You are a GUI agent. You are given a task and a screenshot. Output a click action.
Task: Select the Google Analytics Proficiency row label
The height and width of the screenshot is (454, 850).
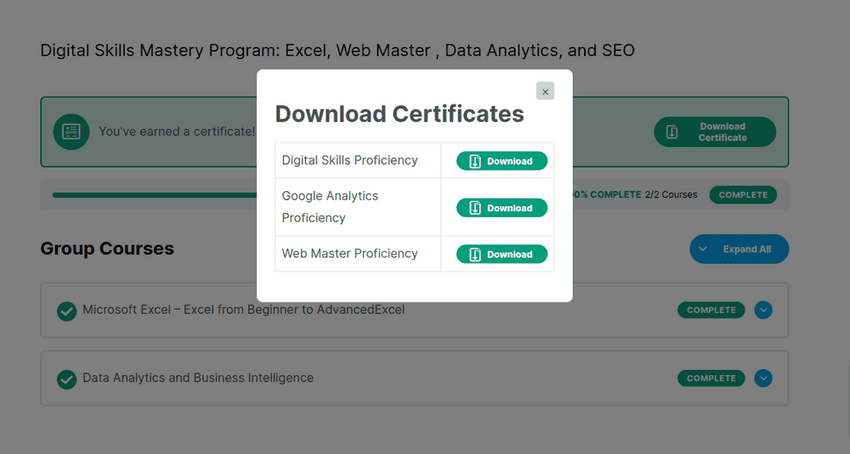330,207
